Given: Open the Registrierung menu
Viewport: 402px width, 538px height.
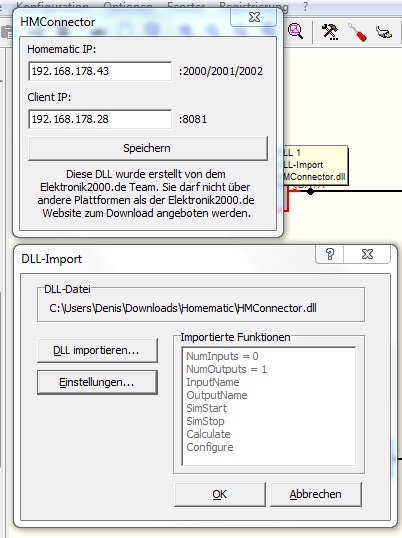Looking at the screenshot, I should point(254,6).
